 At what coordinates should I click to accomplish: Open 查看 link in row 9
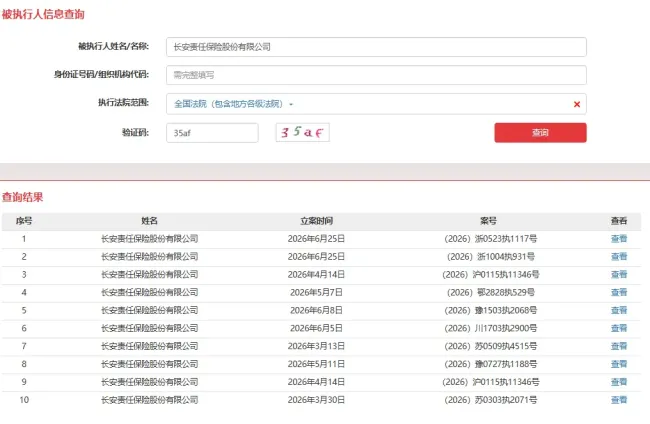(619, 382)
